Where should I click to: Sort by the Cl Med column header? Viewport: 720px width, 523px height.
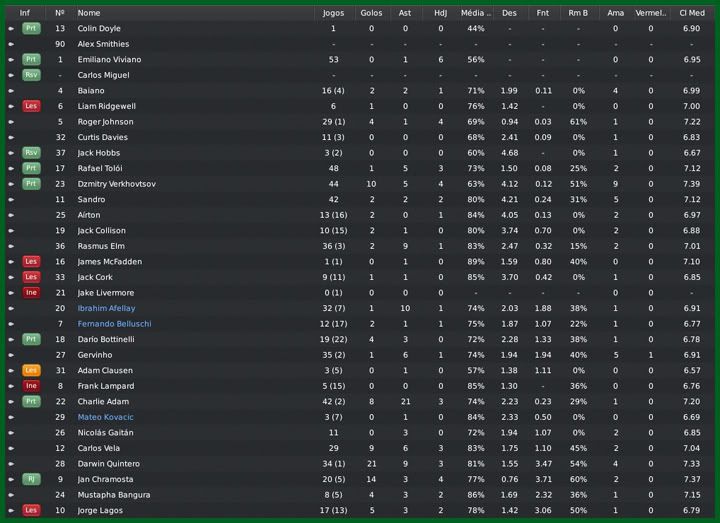[691, 13]
